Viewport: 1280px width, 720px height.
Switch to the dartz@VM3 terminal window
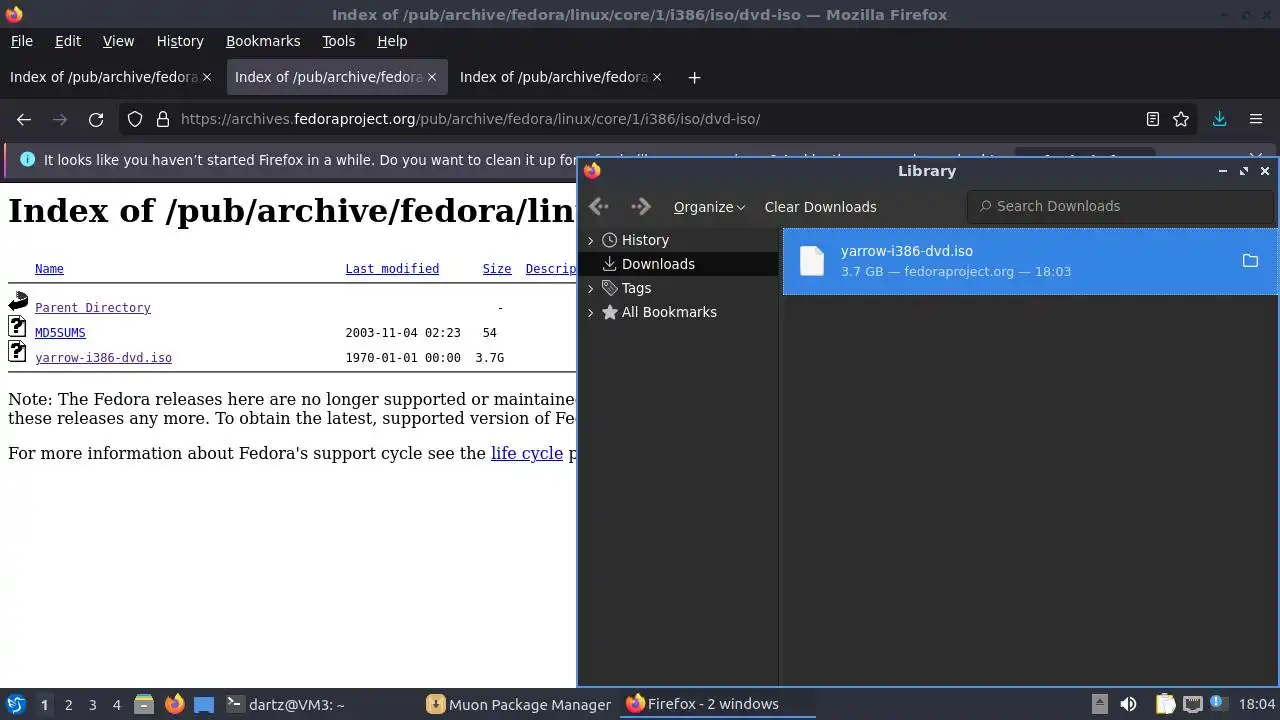(286, 704)
